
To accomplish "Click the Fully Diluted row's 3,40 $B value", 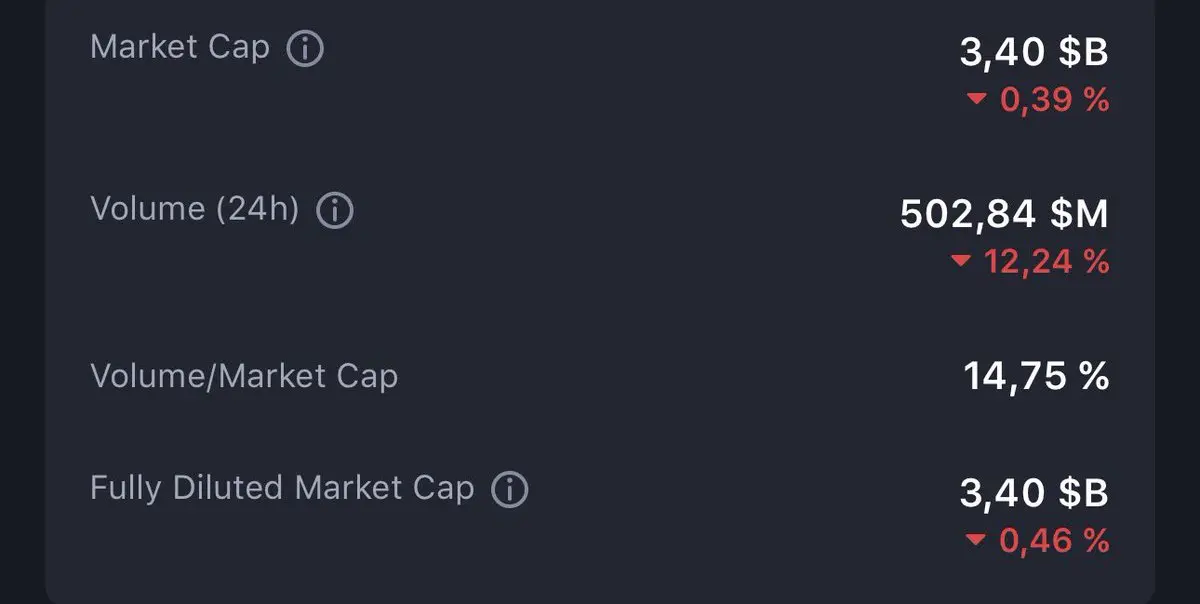I will [x=1034, y=492].
